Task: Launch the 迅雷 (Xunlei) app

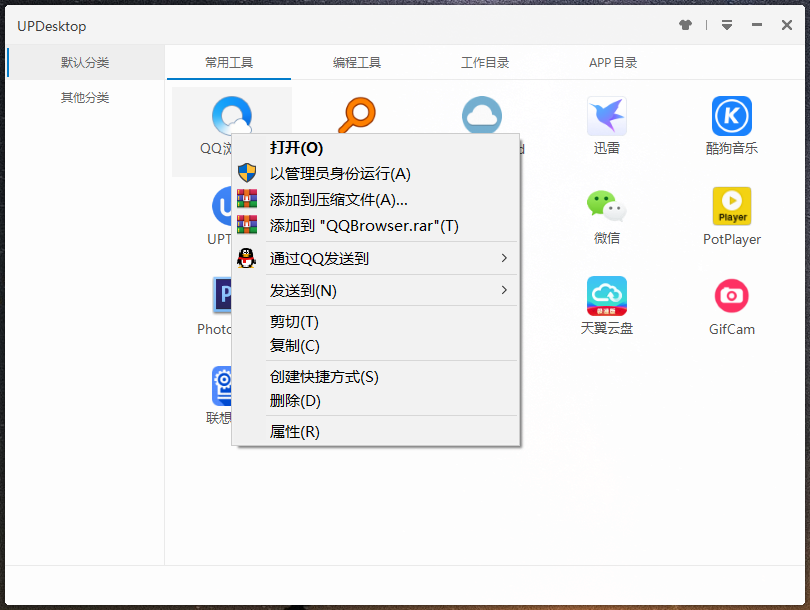Action: coord(606,116)
